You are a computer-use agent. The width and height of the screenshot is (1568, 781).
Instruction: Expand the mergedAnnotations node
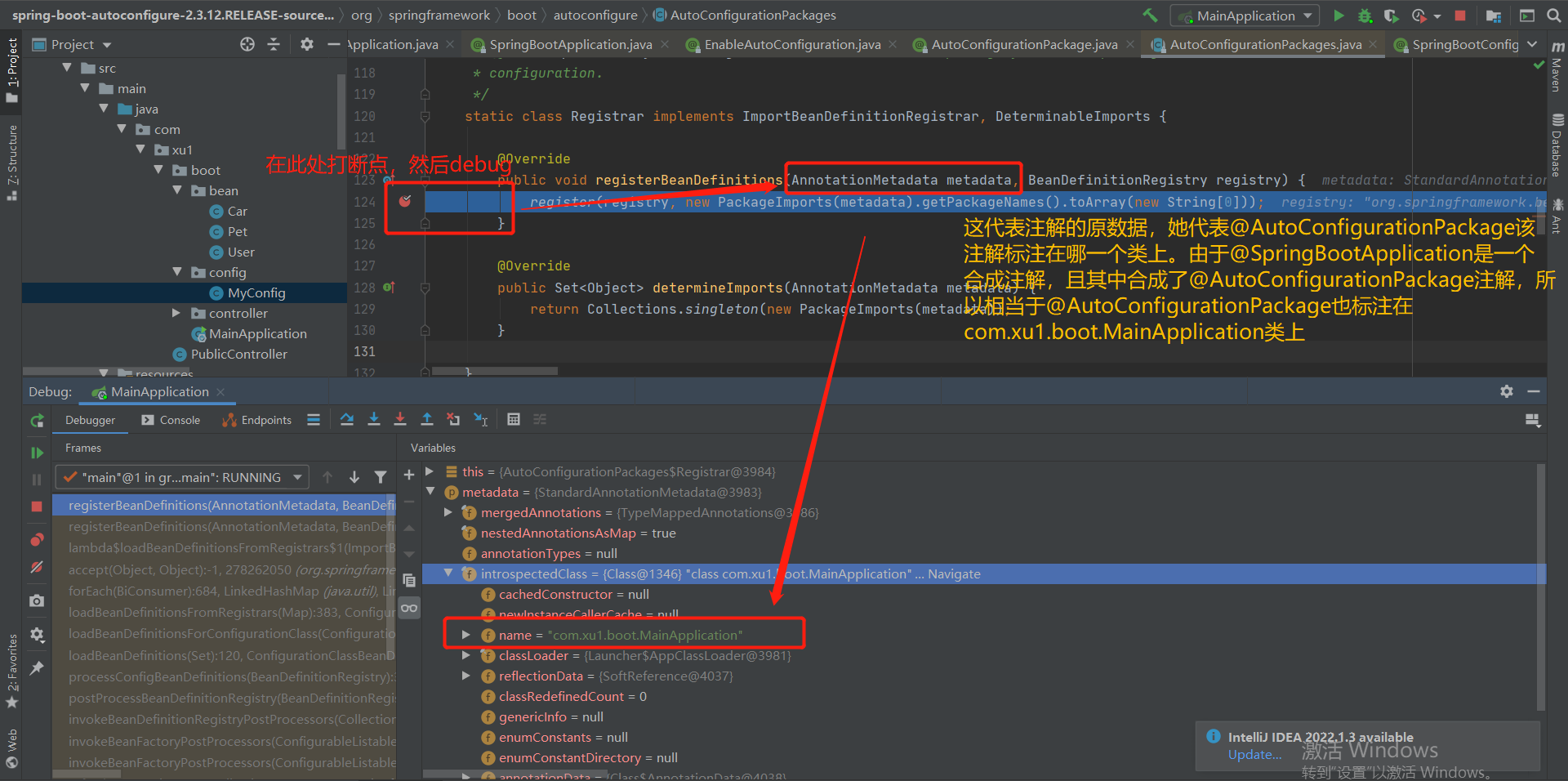click(448, 512)
